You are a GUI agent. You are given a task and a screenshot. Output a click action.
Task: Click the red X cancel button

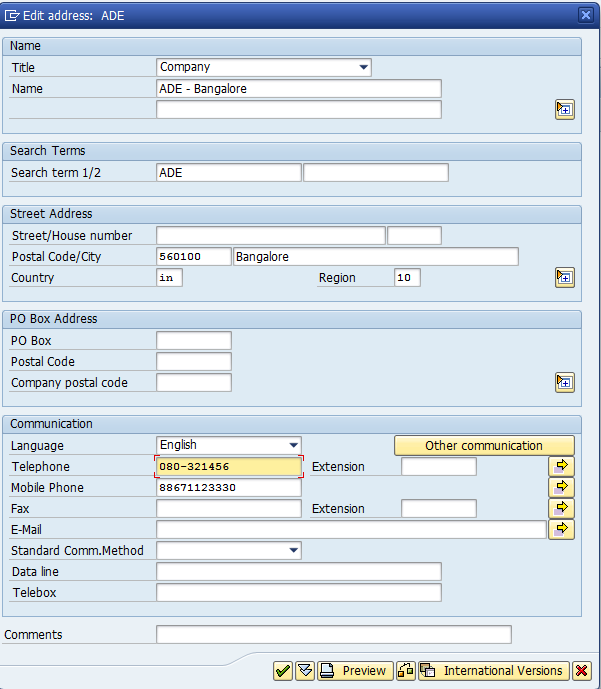coord(581,671)
